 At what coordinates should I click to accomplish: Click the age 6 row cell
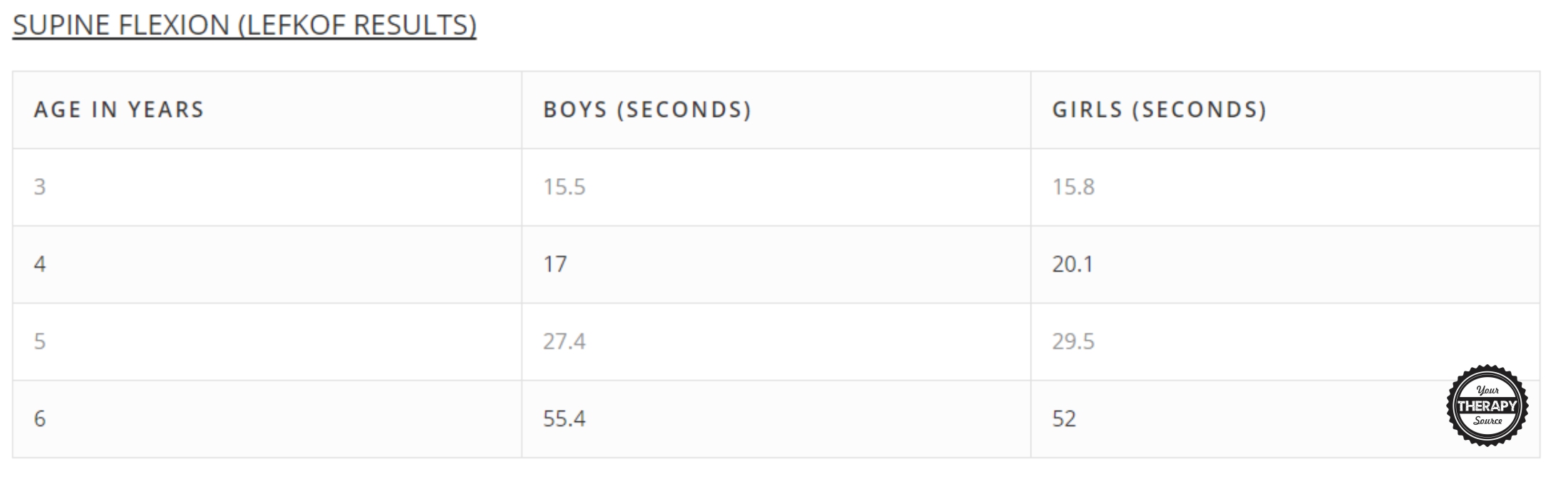(40, 418)
